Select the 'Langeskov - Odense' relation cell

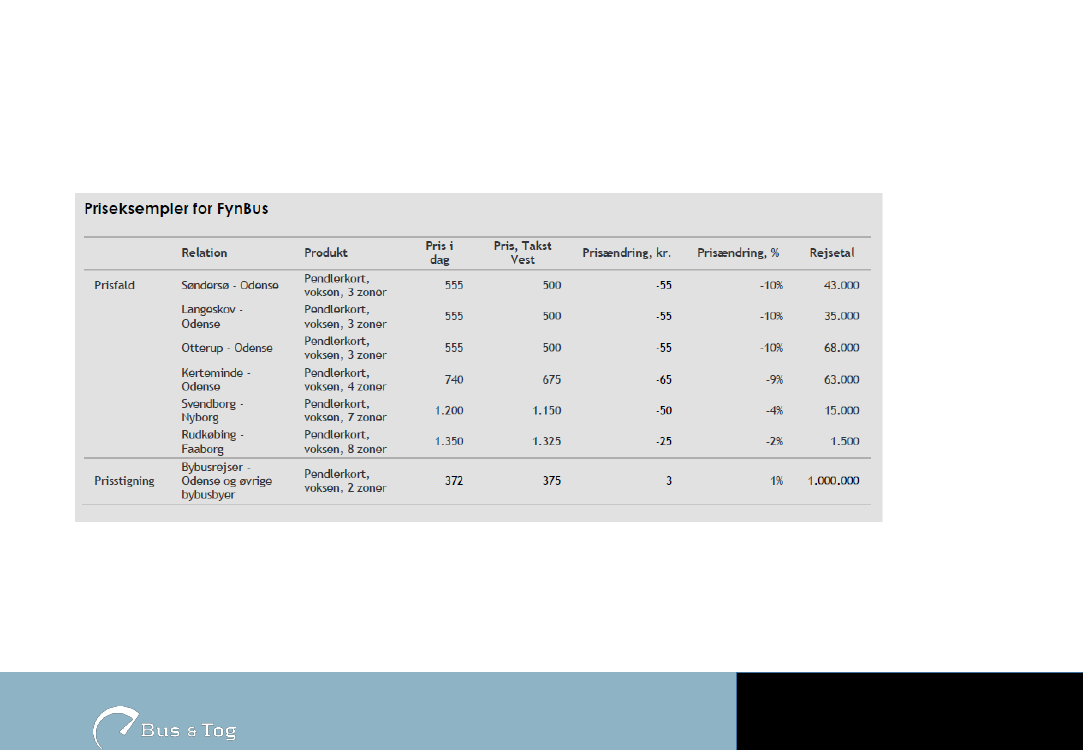click(212, 317)
